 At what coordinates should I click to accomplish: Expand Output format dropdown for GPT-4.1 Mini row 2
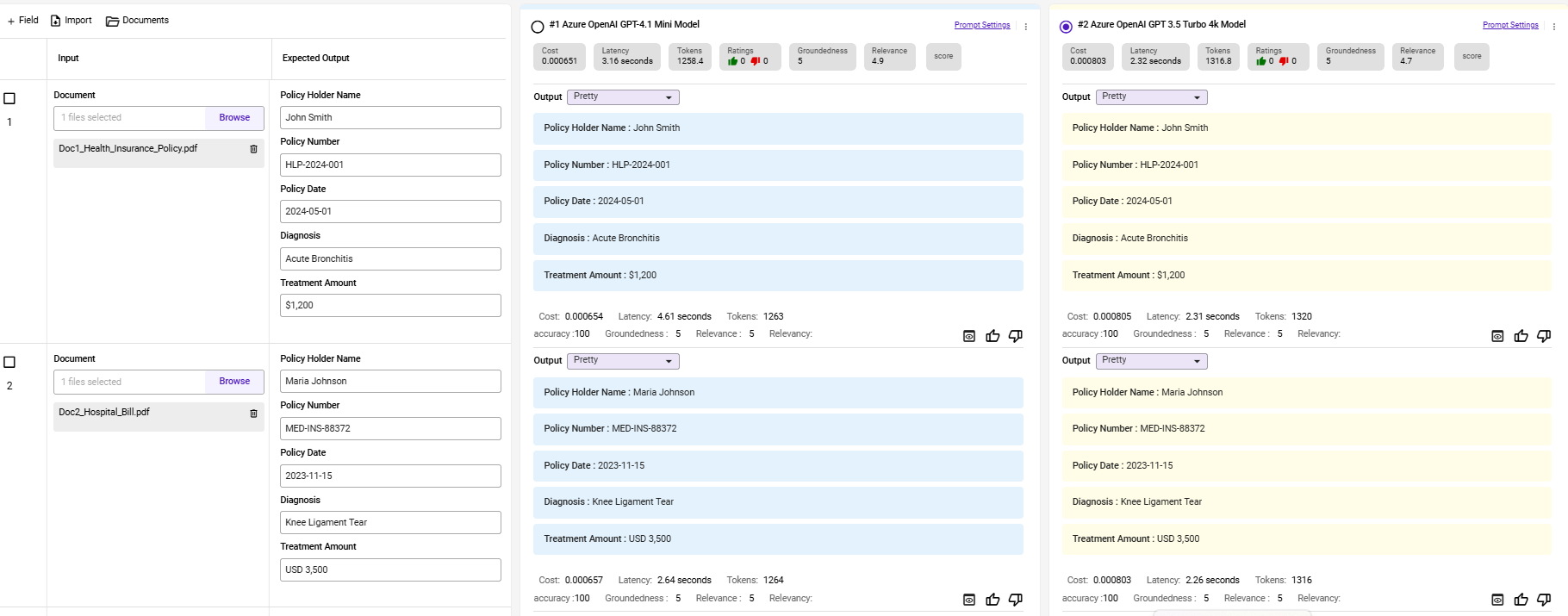point(623,361)
